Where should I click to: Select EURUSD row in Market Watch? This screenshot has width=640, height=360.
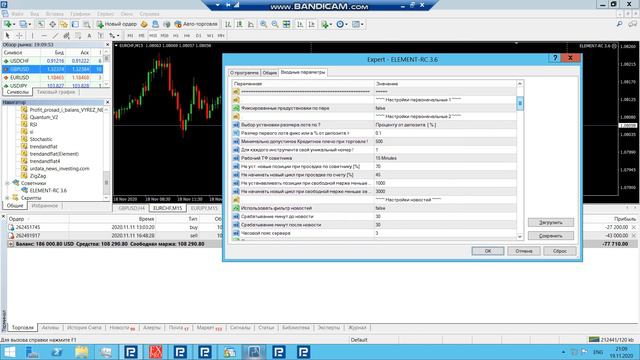pyautogui.click(x=52, y=78)
